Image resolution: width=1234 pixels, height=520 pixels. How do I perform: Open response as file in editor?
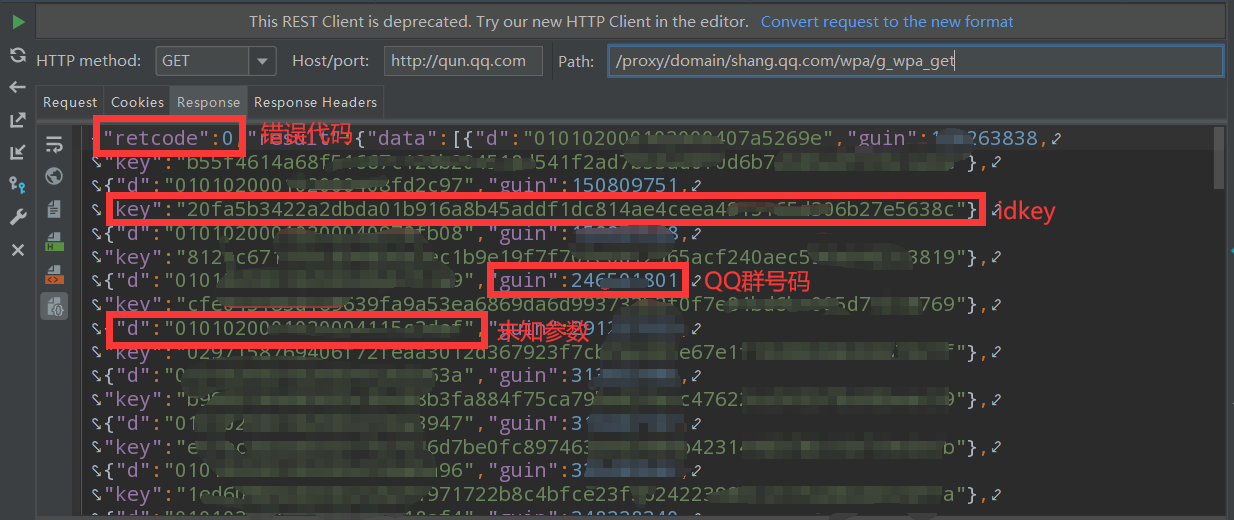click(54, 210)
